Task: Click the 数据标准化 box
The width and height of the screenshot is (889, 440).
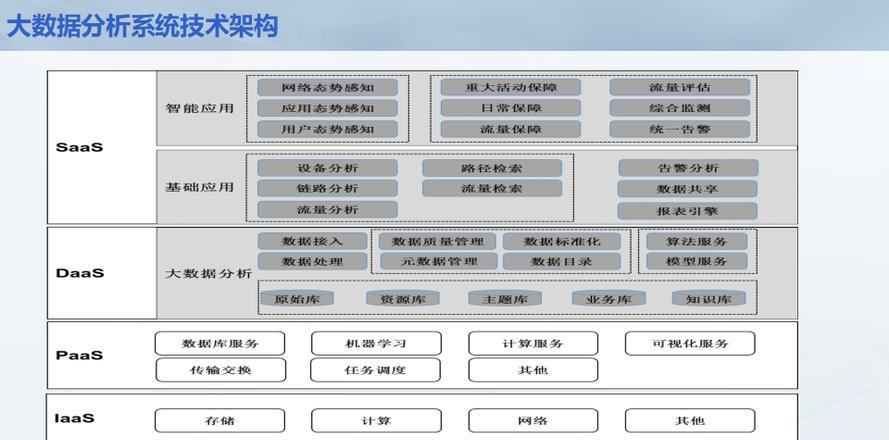Action: pos(562,242)
